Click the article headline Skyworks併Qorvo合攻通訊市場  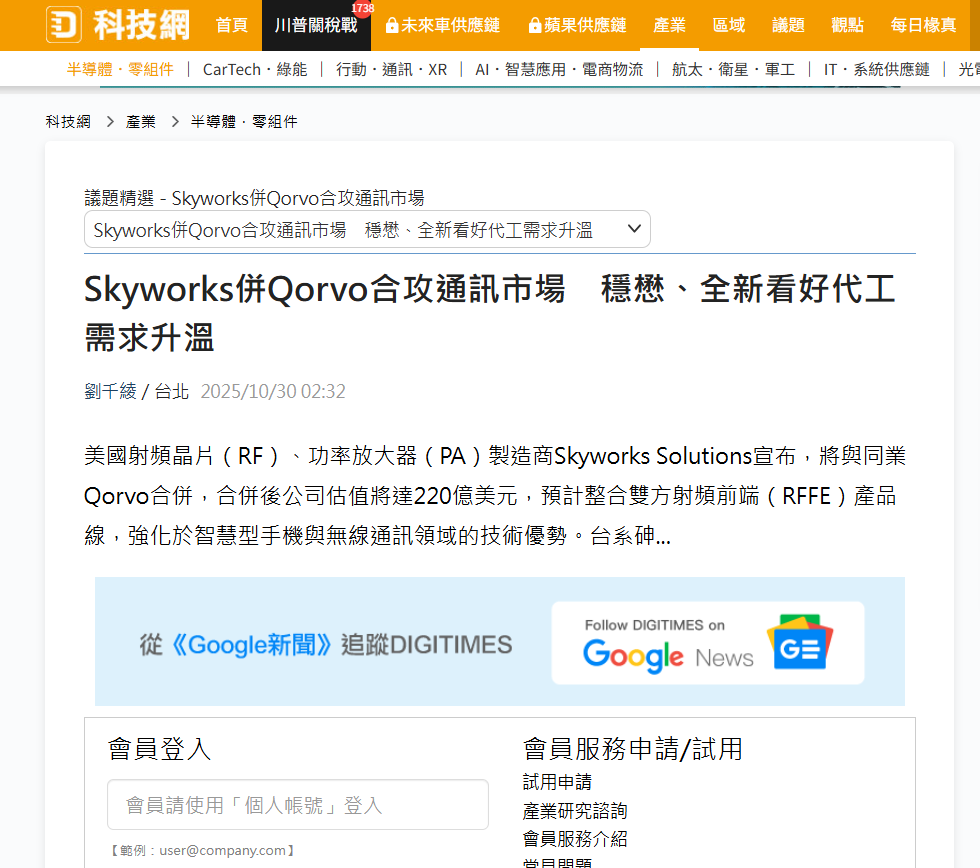489,313
